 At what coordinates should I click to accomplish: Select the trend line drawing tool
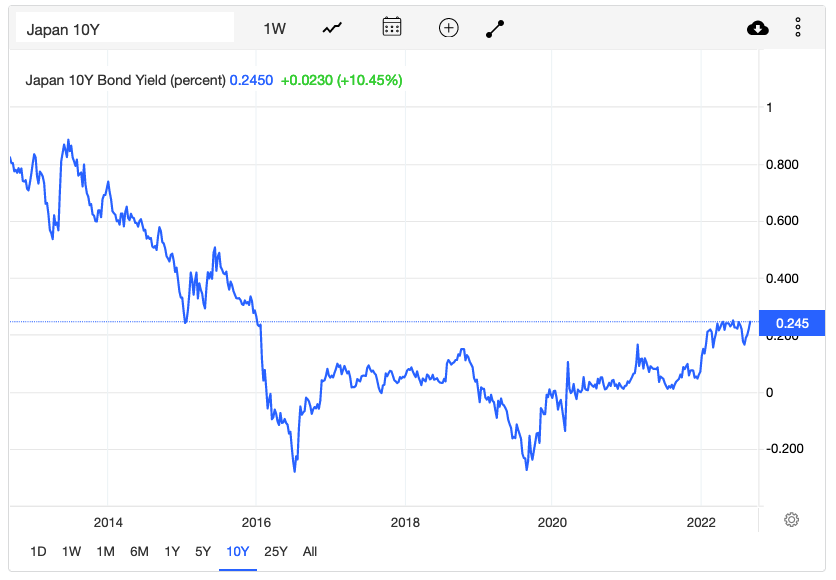point(495,28)
